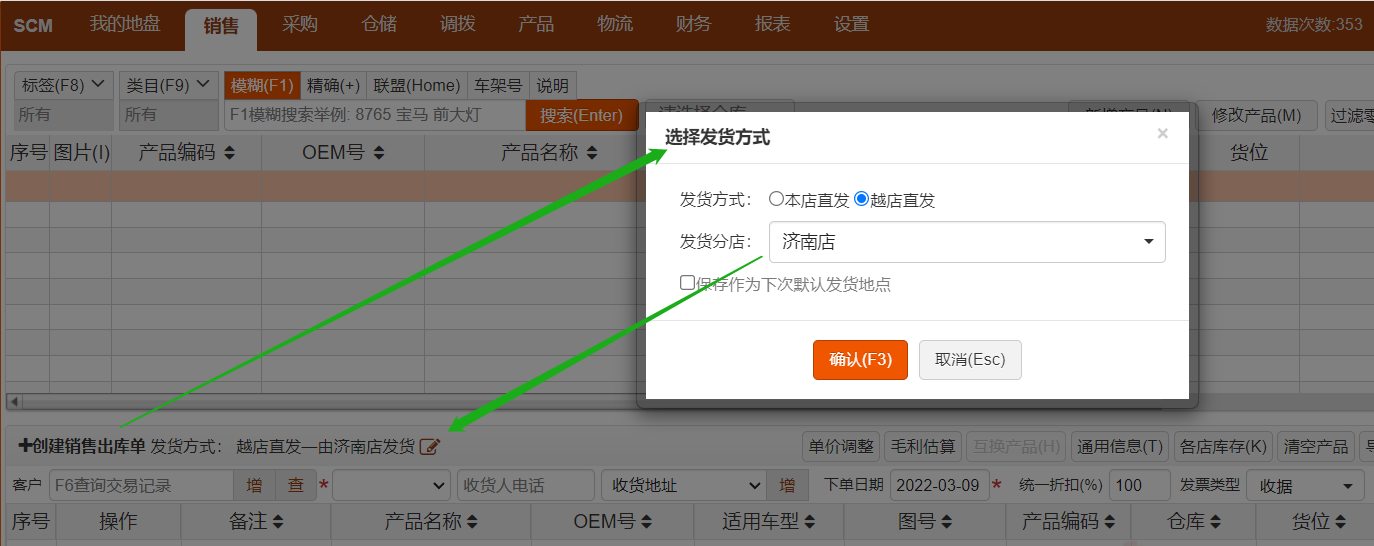Click the sort arrows next to 产品编码 in the upper table
The width and height of the screenshot is (1374, 546).
pyautogui.click(x=229, y=153)
